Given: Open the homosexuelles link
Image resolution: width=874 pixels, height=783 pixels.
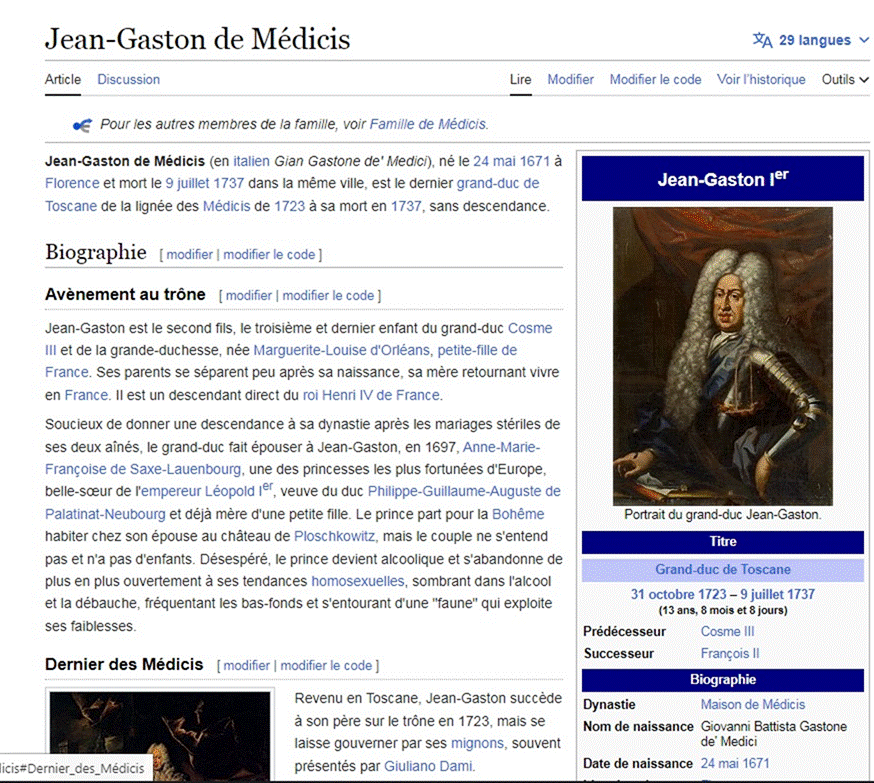Looking at the screenshot, I should click(358, 581).
